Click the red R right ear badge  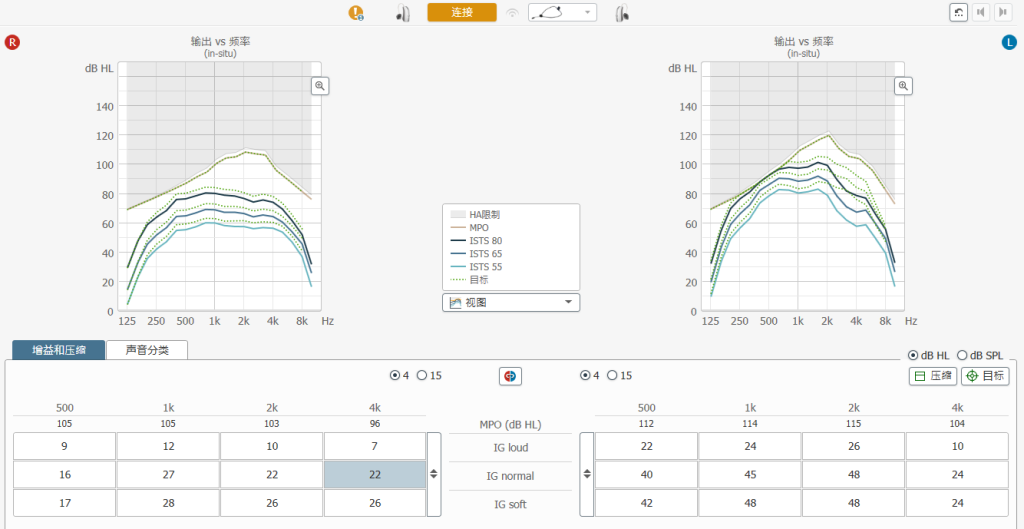13,42
